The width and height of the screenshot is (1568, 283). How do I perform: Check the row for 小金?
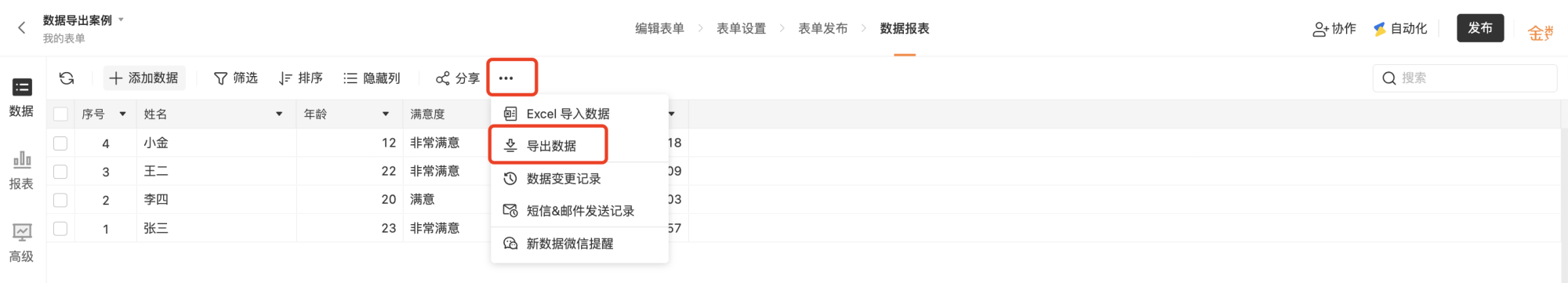[x=60, y=143]
